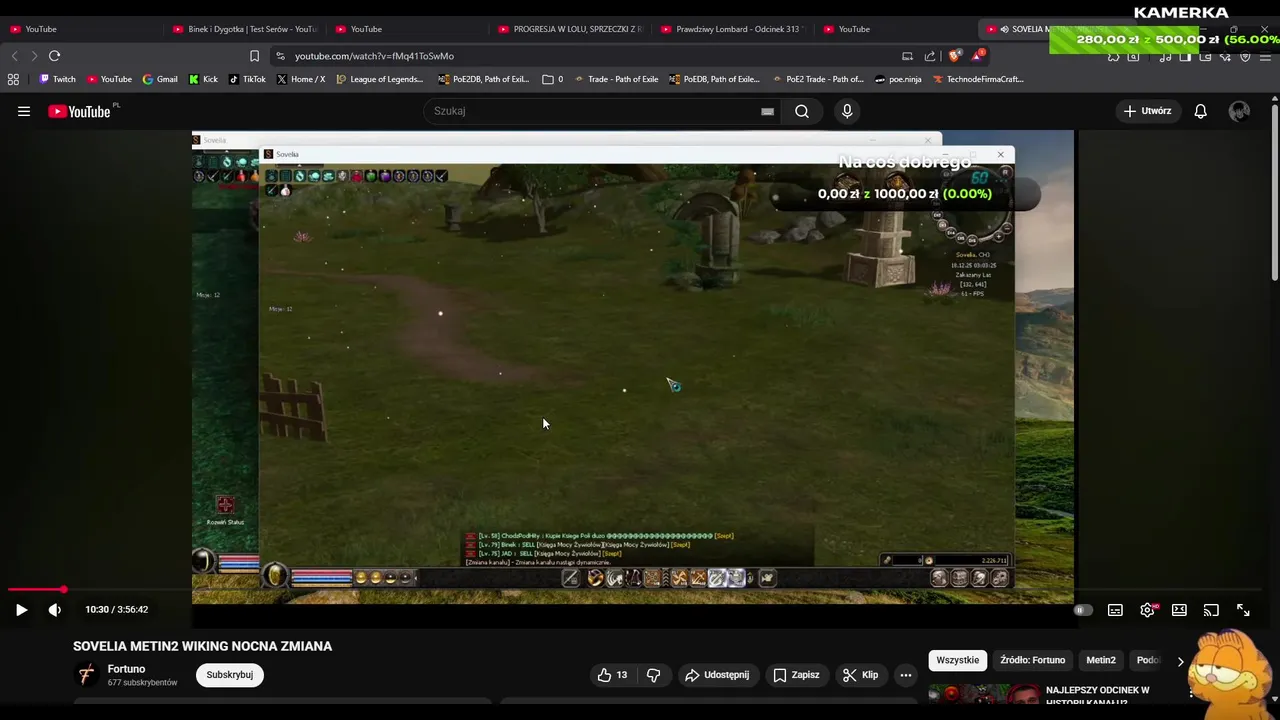This screenshot has height=720, width=1280.
Task: Switch to Prawdziwy Lombard tab
Action: click(x=733, y=29)
